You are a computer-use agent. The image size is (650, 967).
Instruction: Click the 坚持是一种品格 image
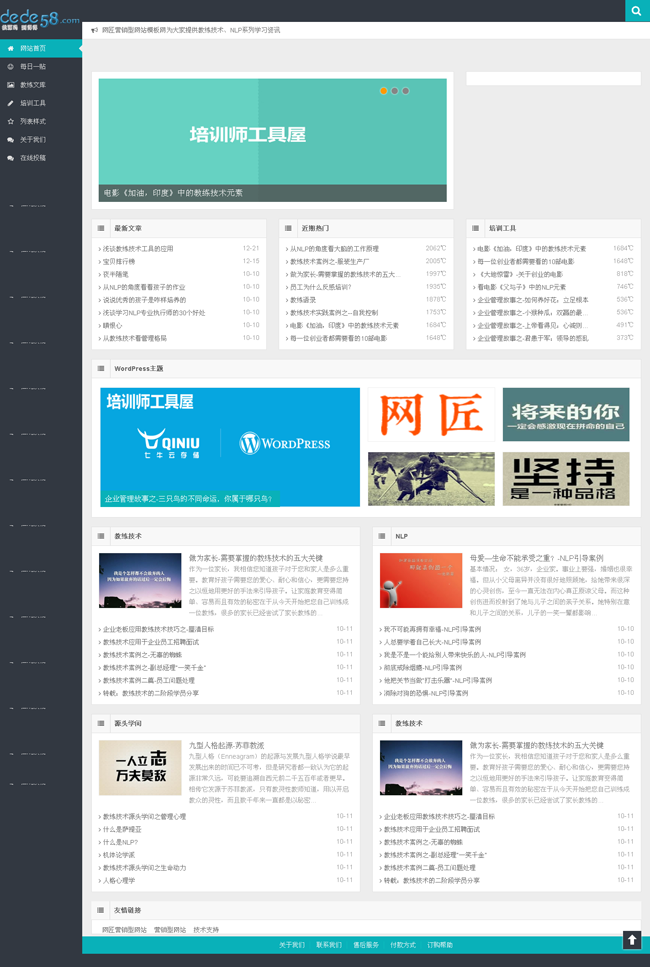[566, 479]
